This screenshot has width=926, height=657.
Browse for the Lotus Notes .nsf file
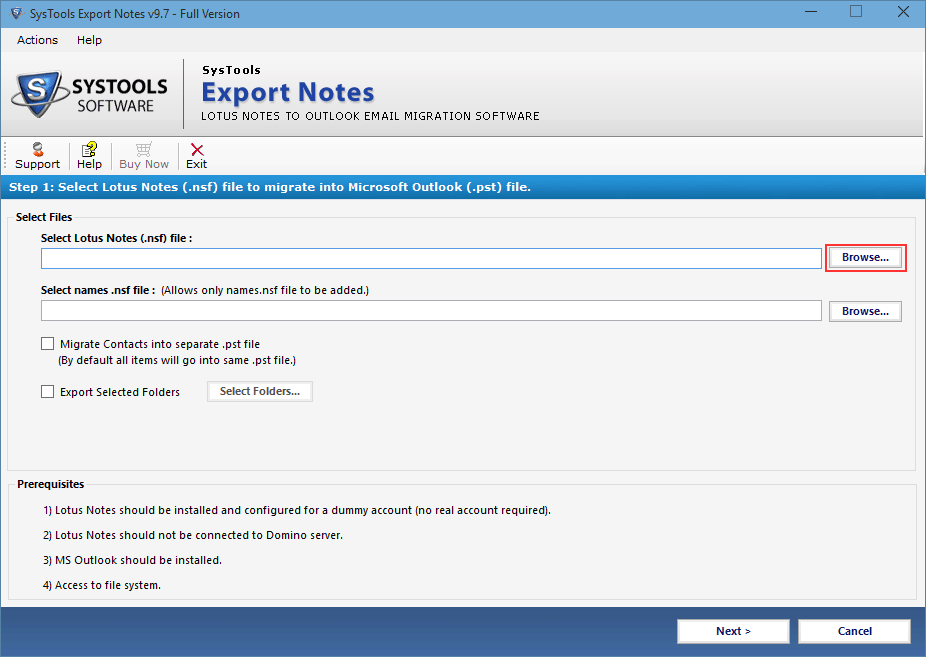pos(865,257)
